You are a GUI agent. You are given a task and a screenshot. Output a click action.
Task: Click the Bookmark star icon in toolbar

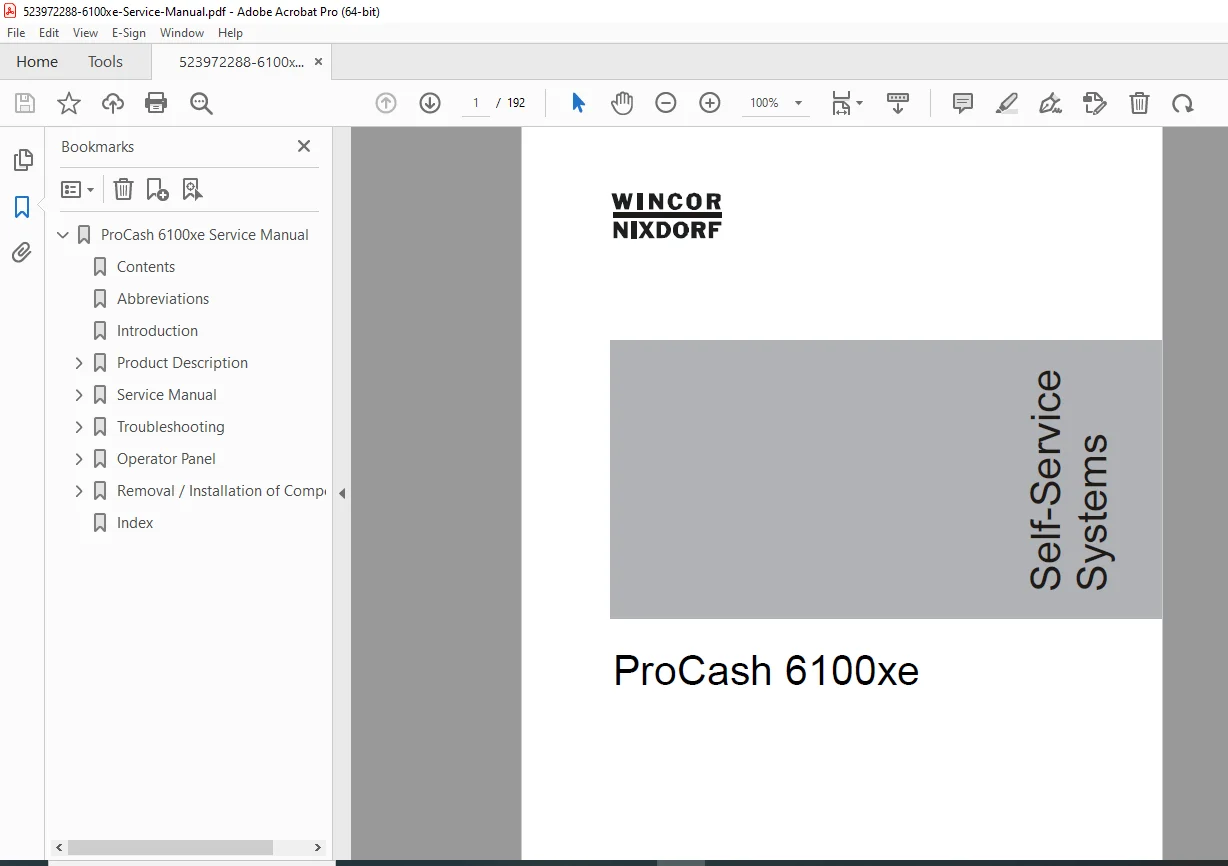point(69,103)
